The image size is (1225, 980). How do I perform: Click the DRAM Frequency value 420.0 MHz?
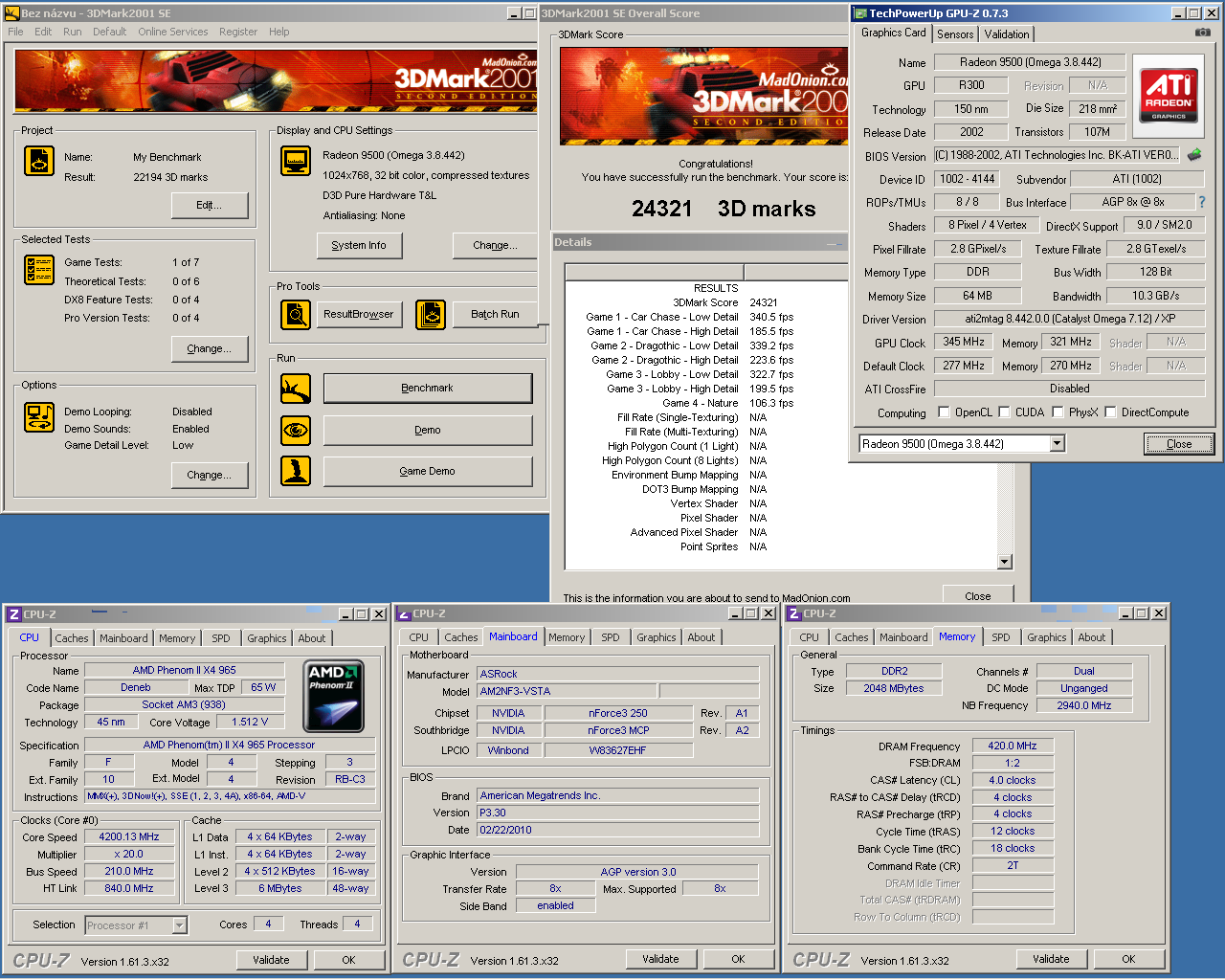pyautogui.click(x=1013, y=746)
